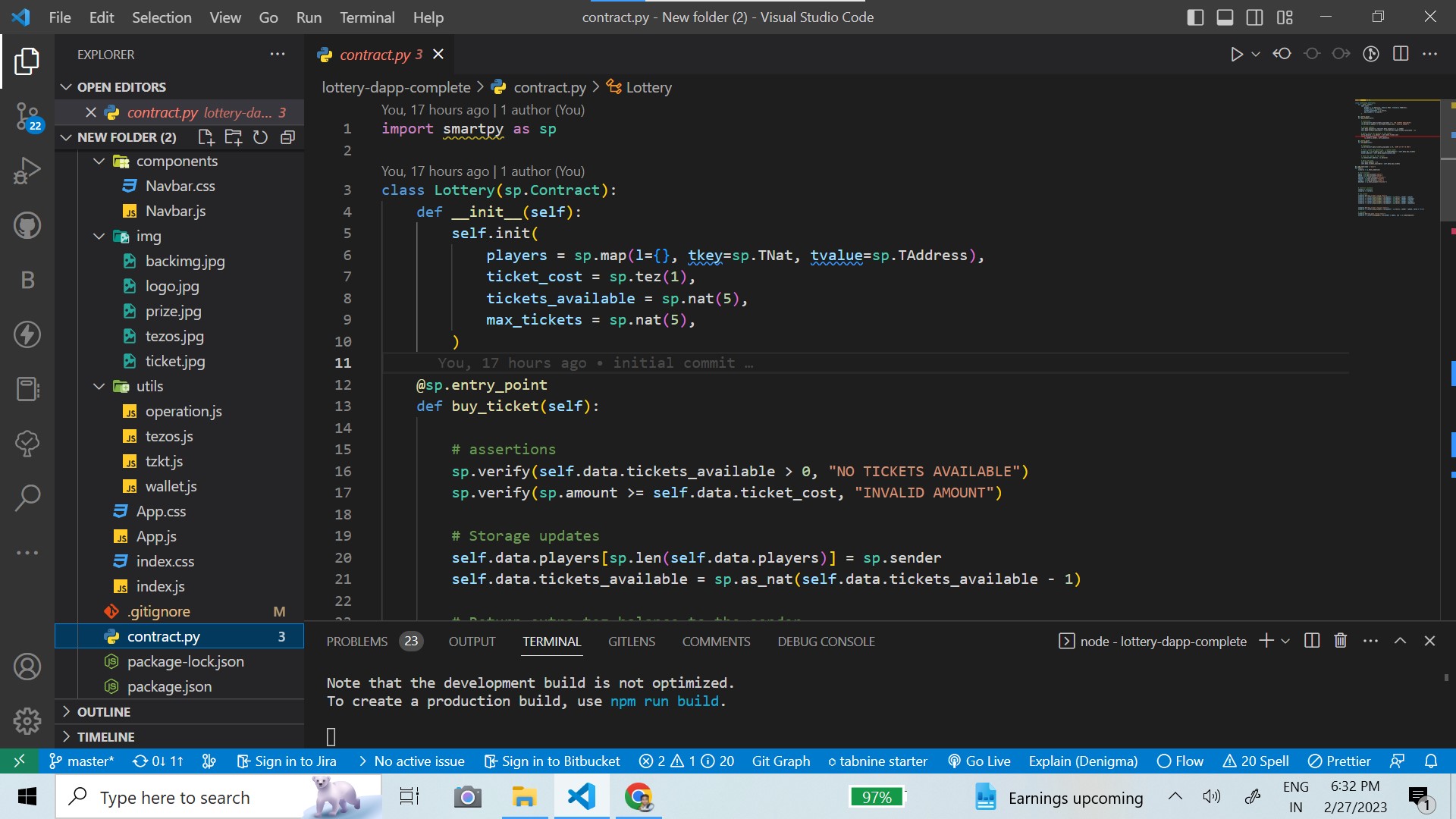Image resolution: width=1456 pixels, height=819 pixels.
Task: Open the Run and Debug view
Action: point(27,171)
